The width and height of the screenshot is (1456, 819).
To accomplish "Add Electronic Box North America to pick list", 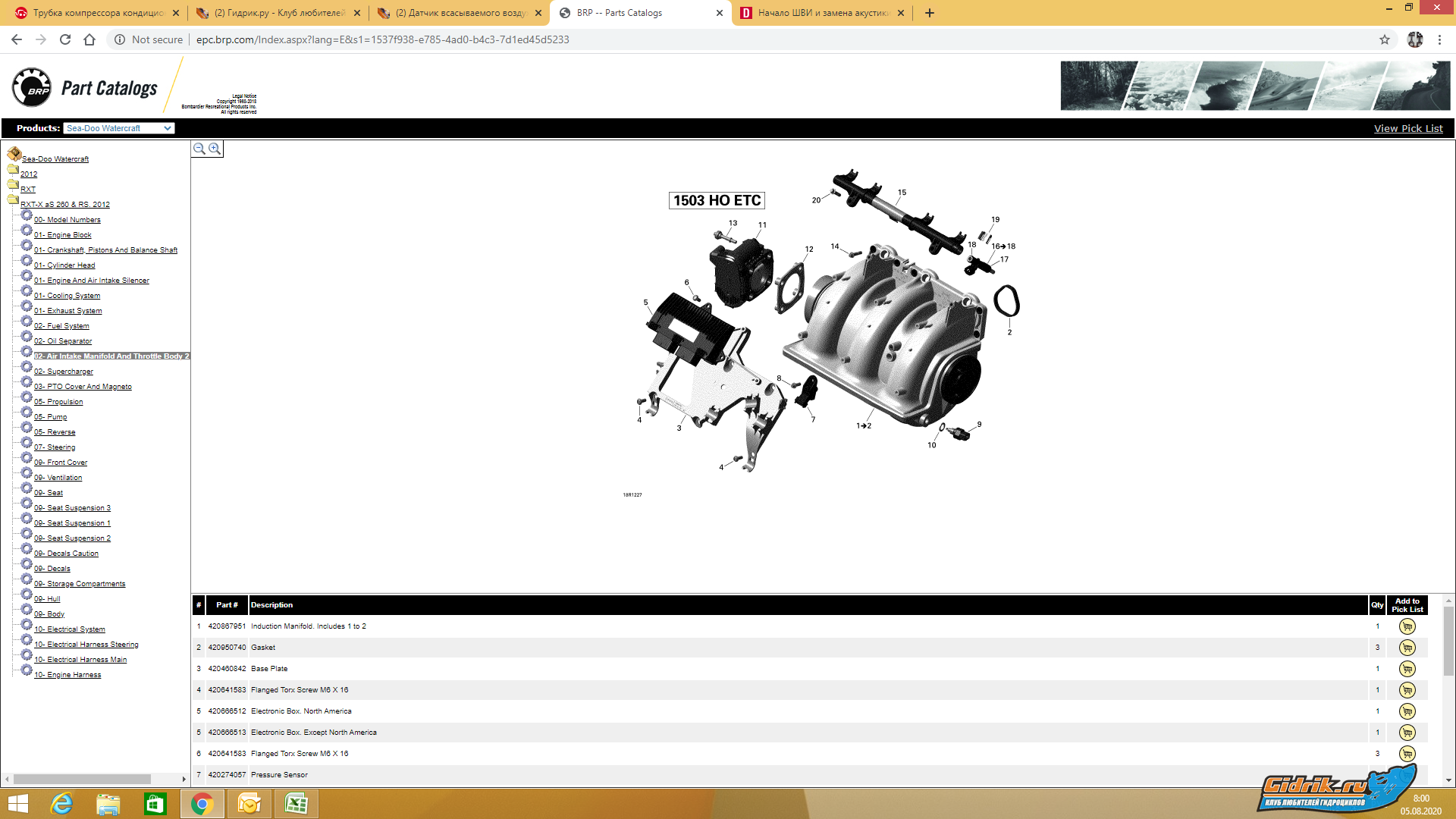I will (1407, 711).
